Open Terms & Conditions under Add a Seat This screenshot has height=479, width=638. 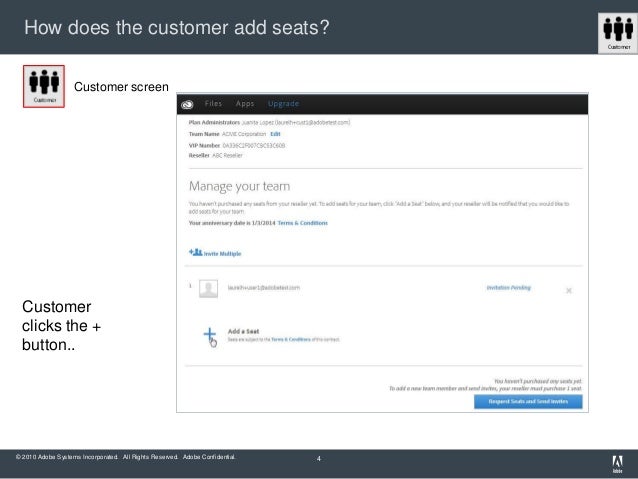point(291,339)
